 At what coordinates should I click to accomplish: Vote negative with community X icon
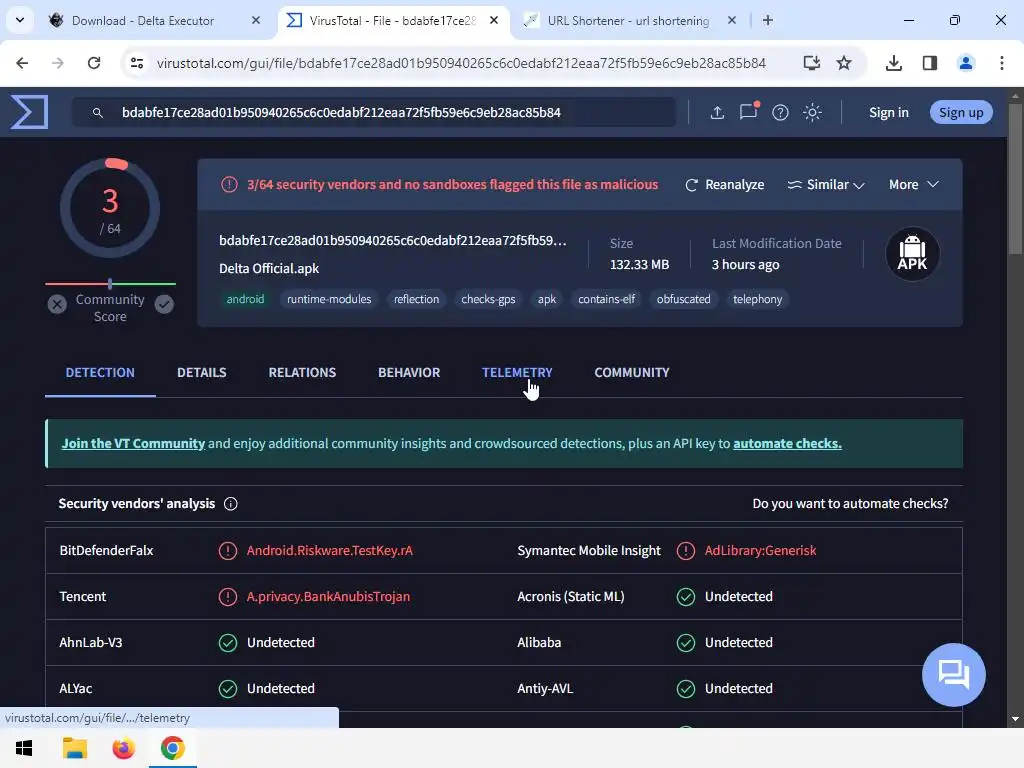pos(57,304)
